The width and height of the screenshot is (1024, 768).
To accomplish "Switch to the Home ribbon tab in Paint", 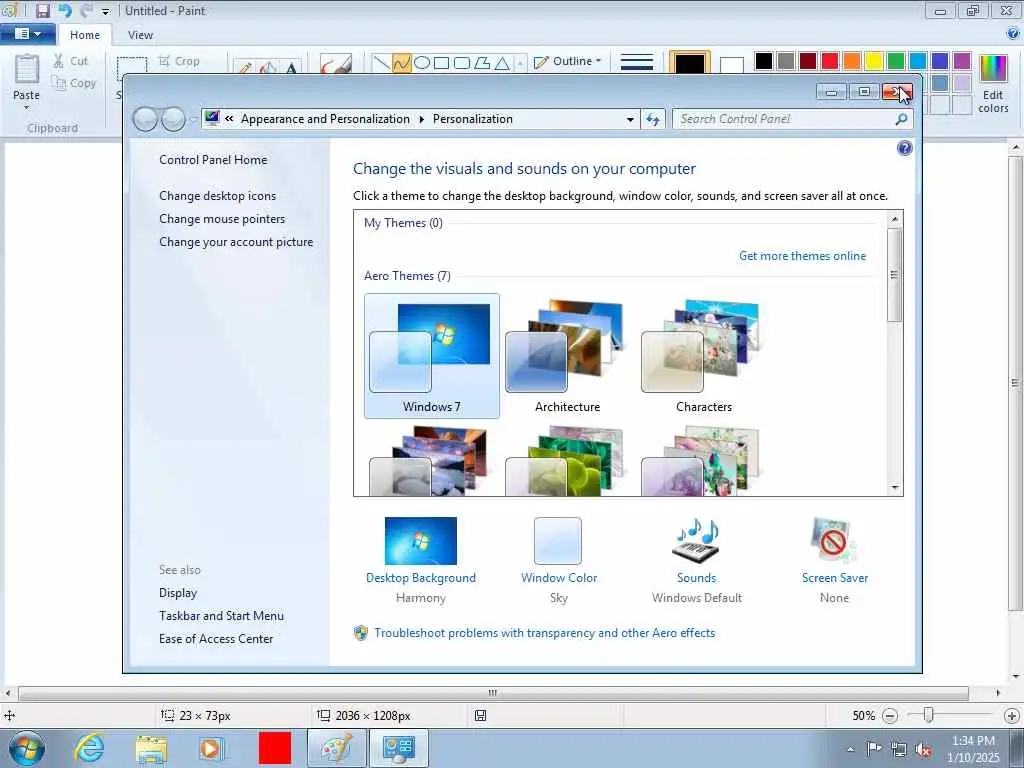I will 85,35.
